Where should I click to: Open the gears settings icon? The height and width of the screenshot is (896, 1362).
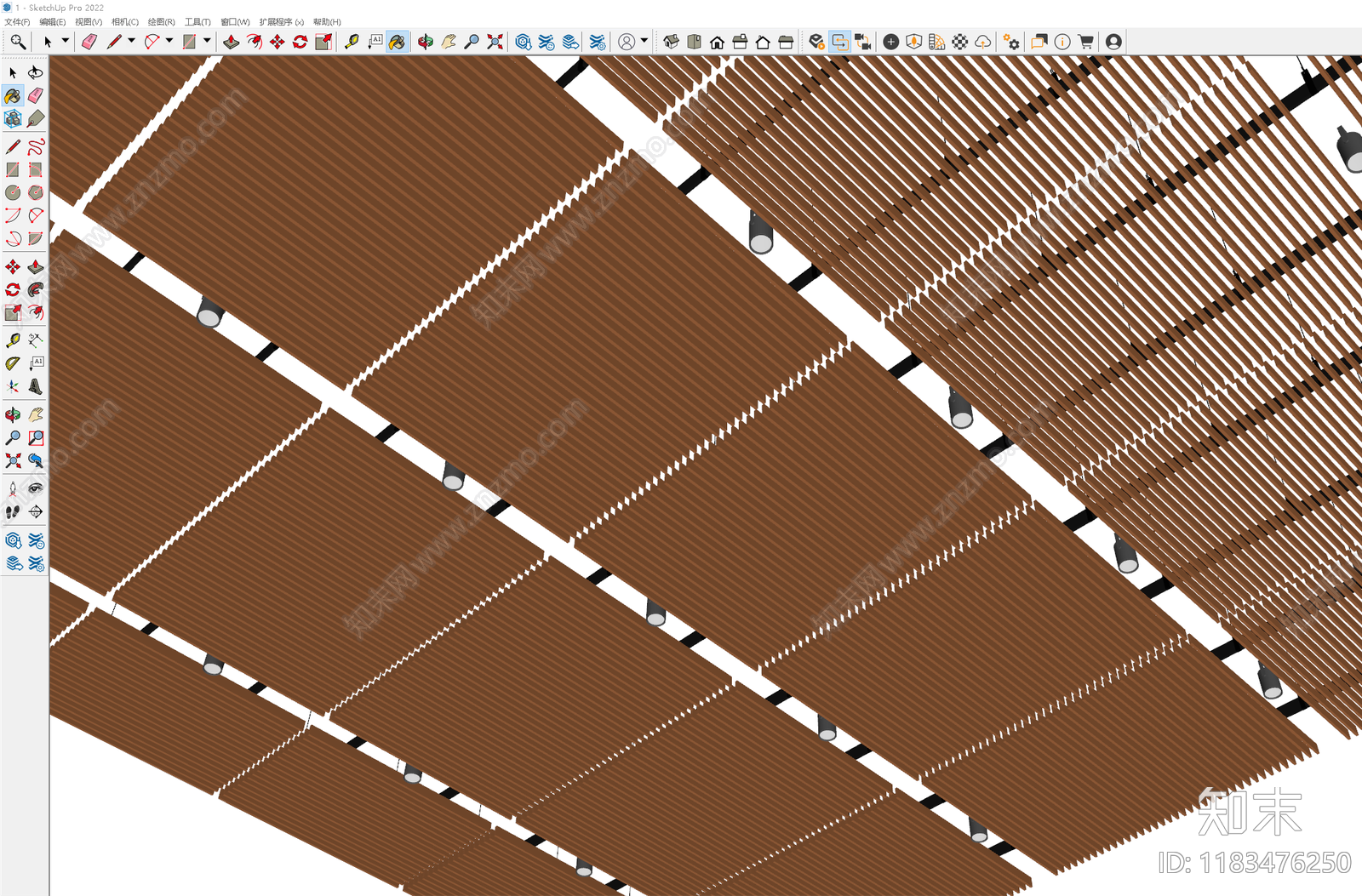pos(1011,41)
